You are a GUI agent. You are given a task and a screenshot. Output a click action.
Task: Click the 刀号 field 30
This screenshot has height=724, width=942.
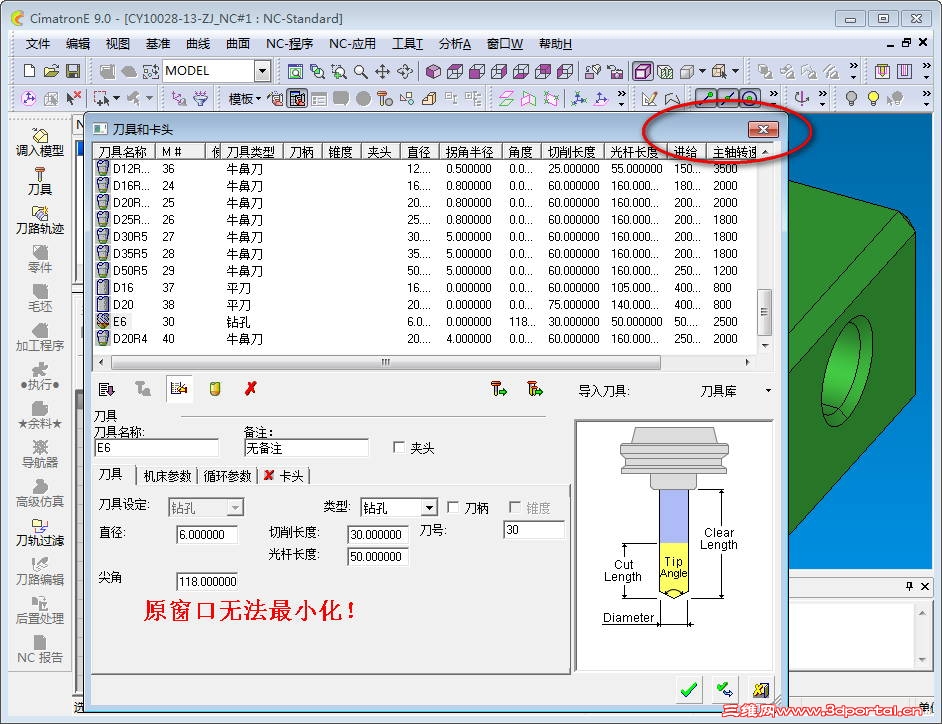point(533,529)
